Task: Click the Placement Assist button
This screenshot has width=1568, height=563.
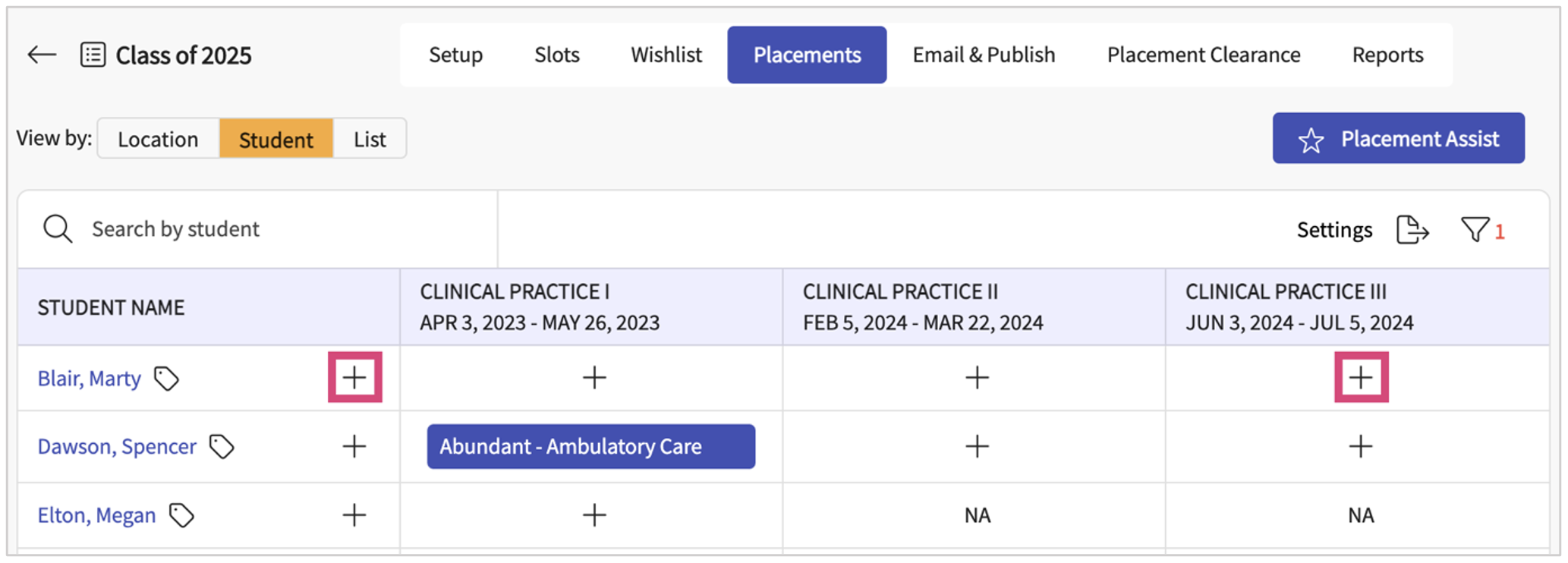Action: 1398,138
